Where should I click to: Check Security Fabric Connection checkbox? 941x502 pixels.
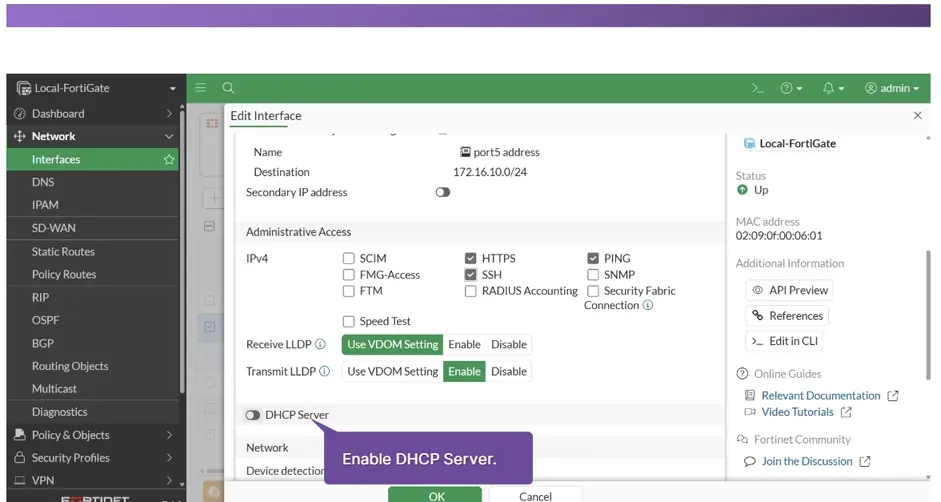(x=593, y=291)
